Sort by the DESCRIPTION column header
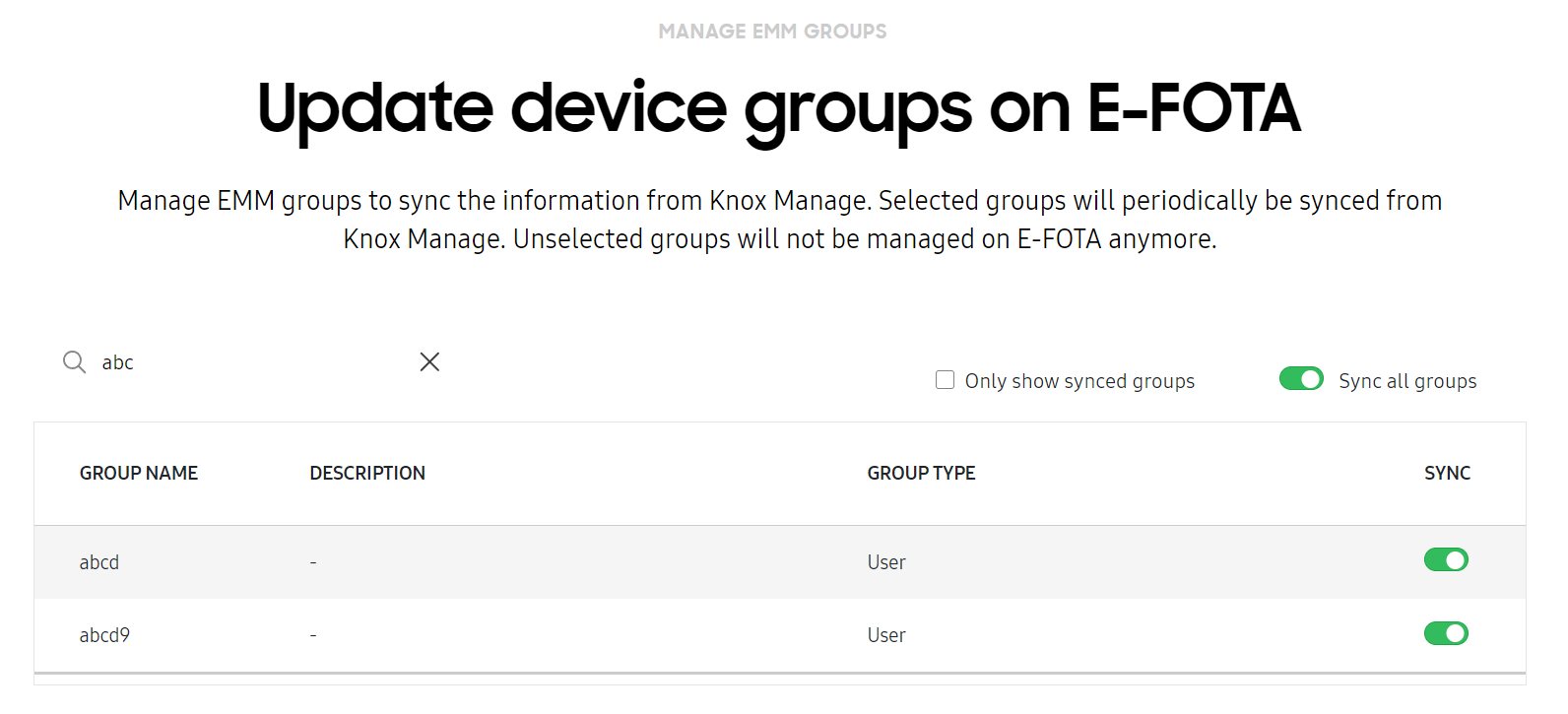Screen dimensions: 1568x714 [x=367, y=473]
